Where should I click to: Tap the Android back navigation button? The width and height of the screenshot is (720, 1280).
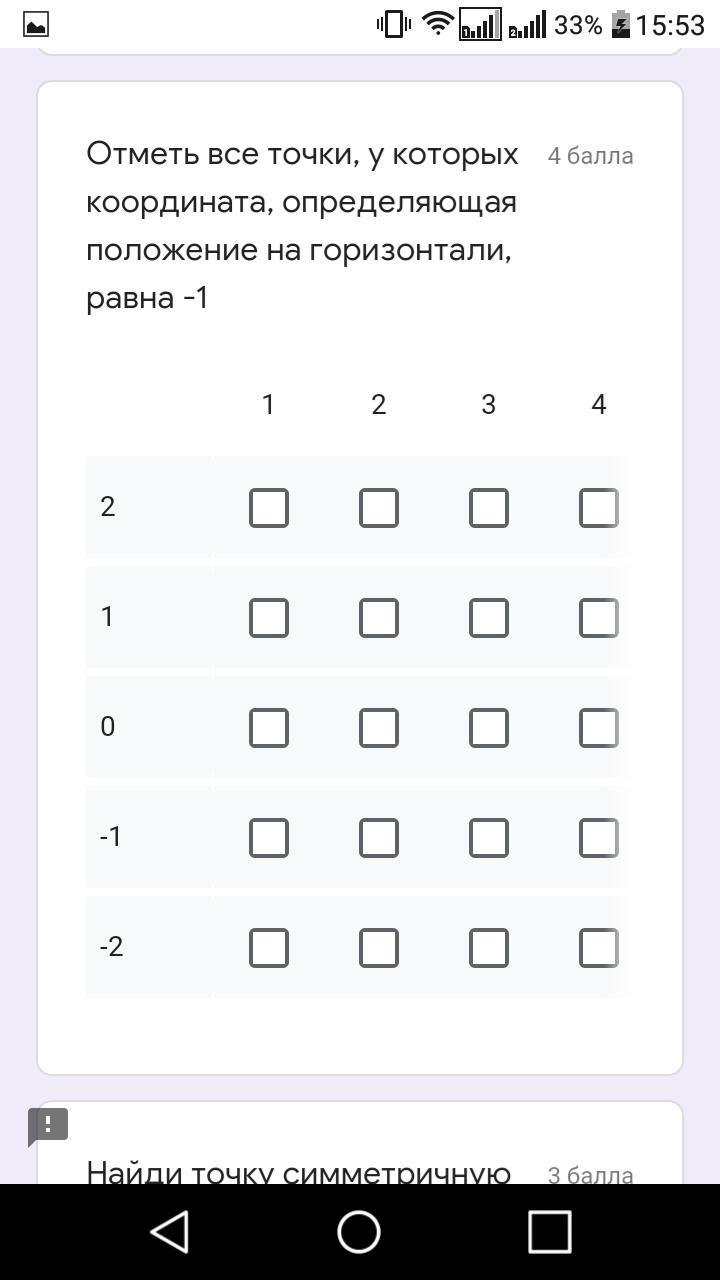pyautogui.click(x=170, y=1231)
